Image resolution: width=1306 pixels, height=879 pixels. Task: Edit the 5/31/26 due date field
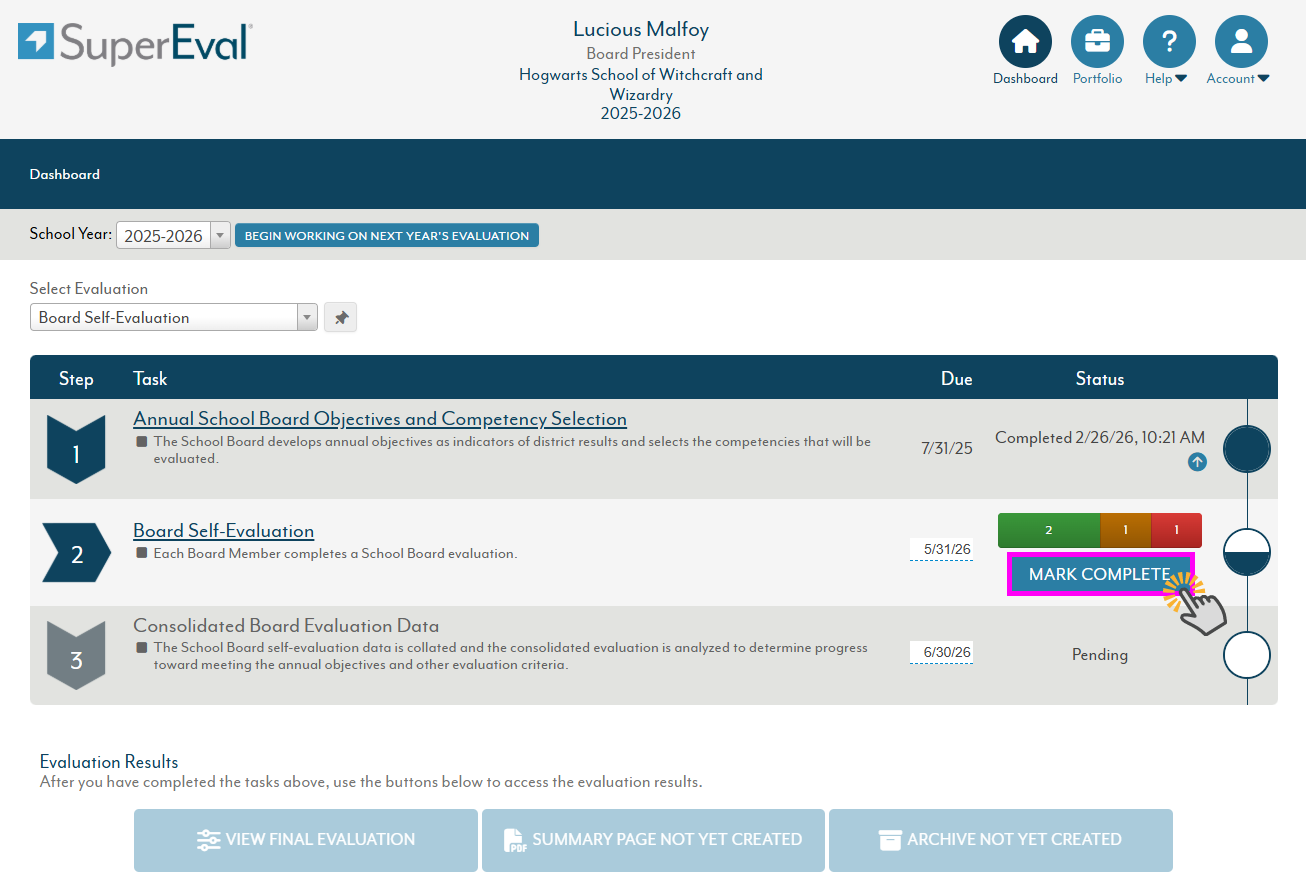[x=941, y=549]
